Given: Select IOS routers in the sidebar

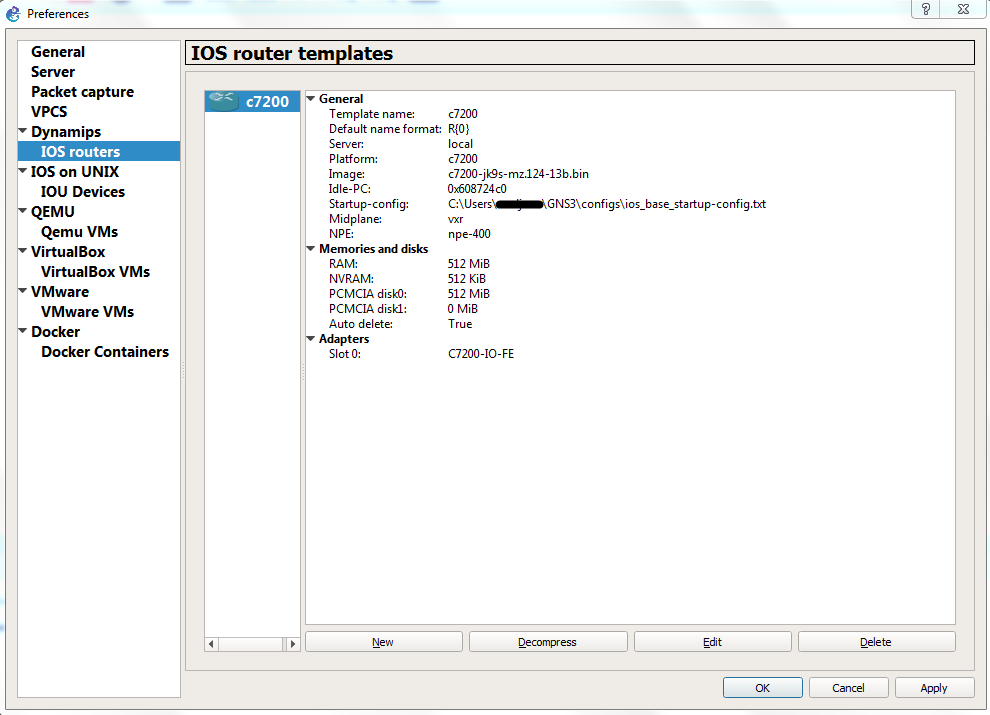Looking at the screenshot, I should coord(99,152).
